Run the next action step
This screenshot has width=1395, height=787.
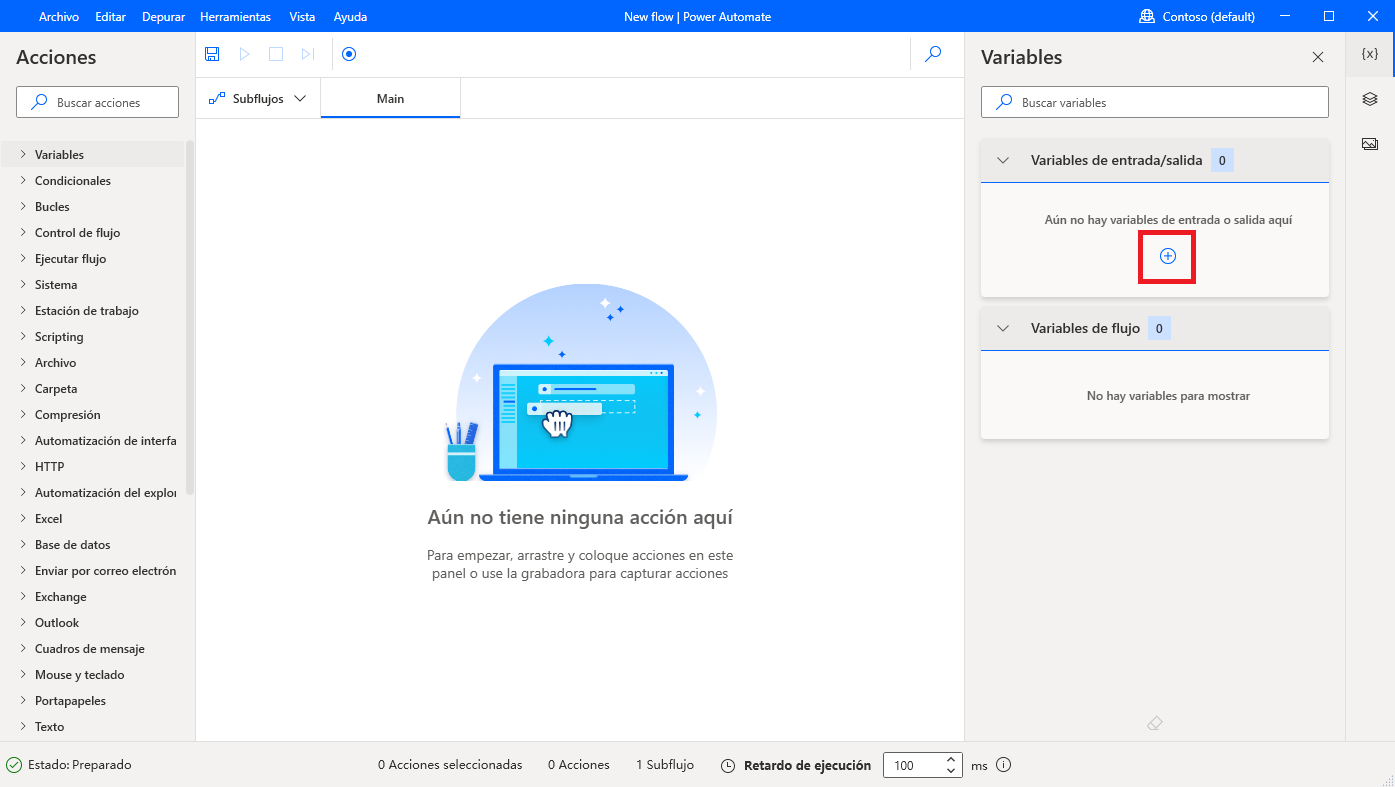point(308,54)
